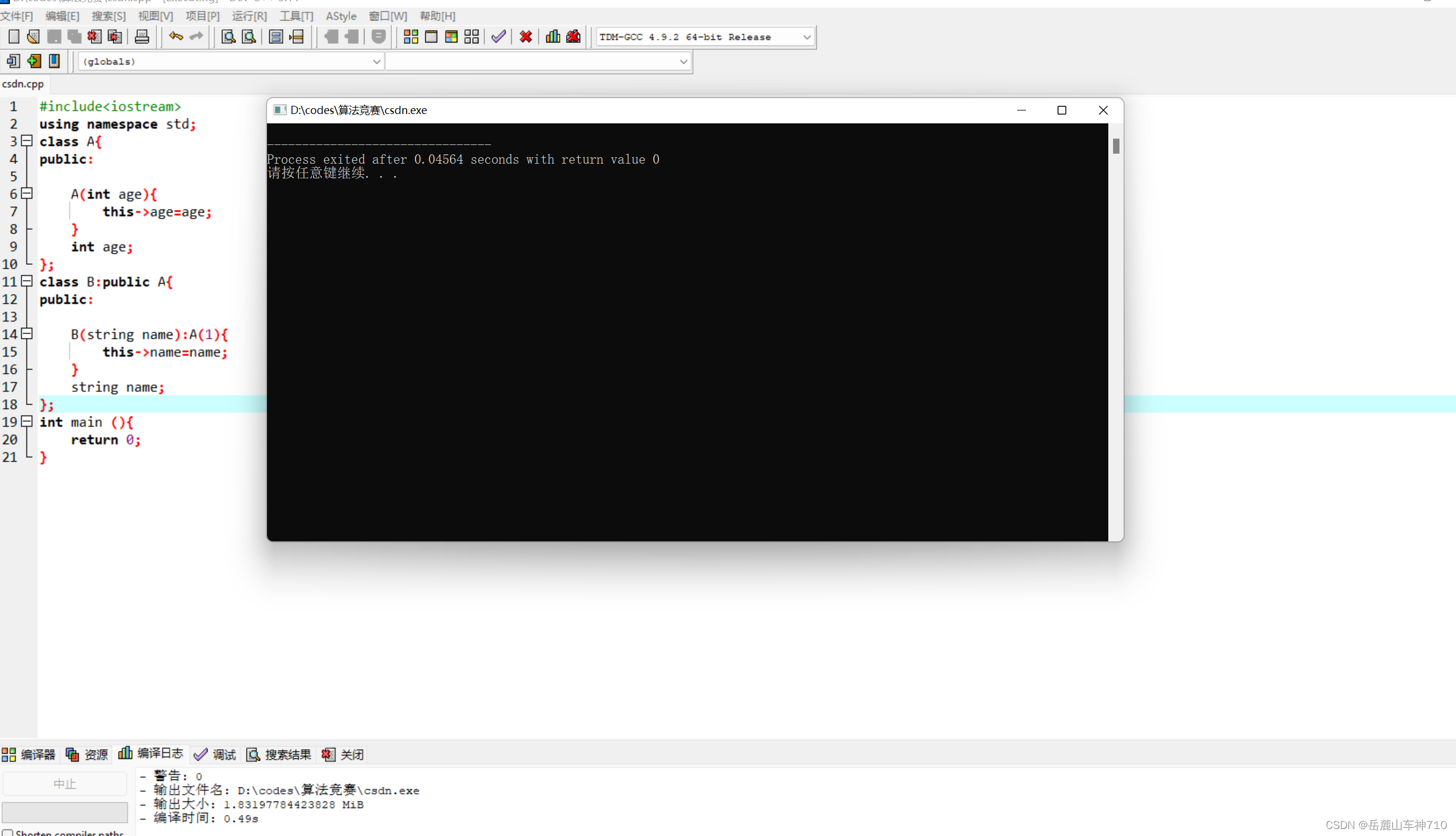
Task: Click the 中止 button
Action: (x=65, y=784)
